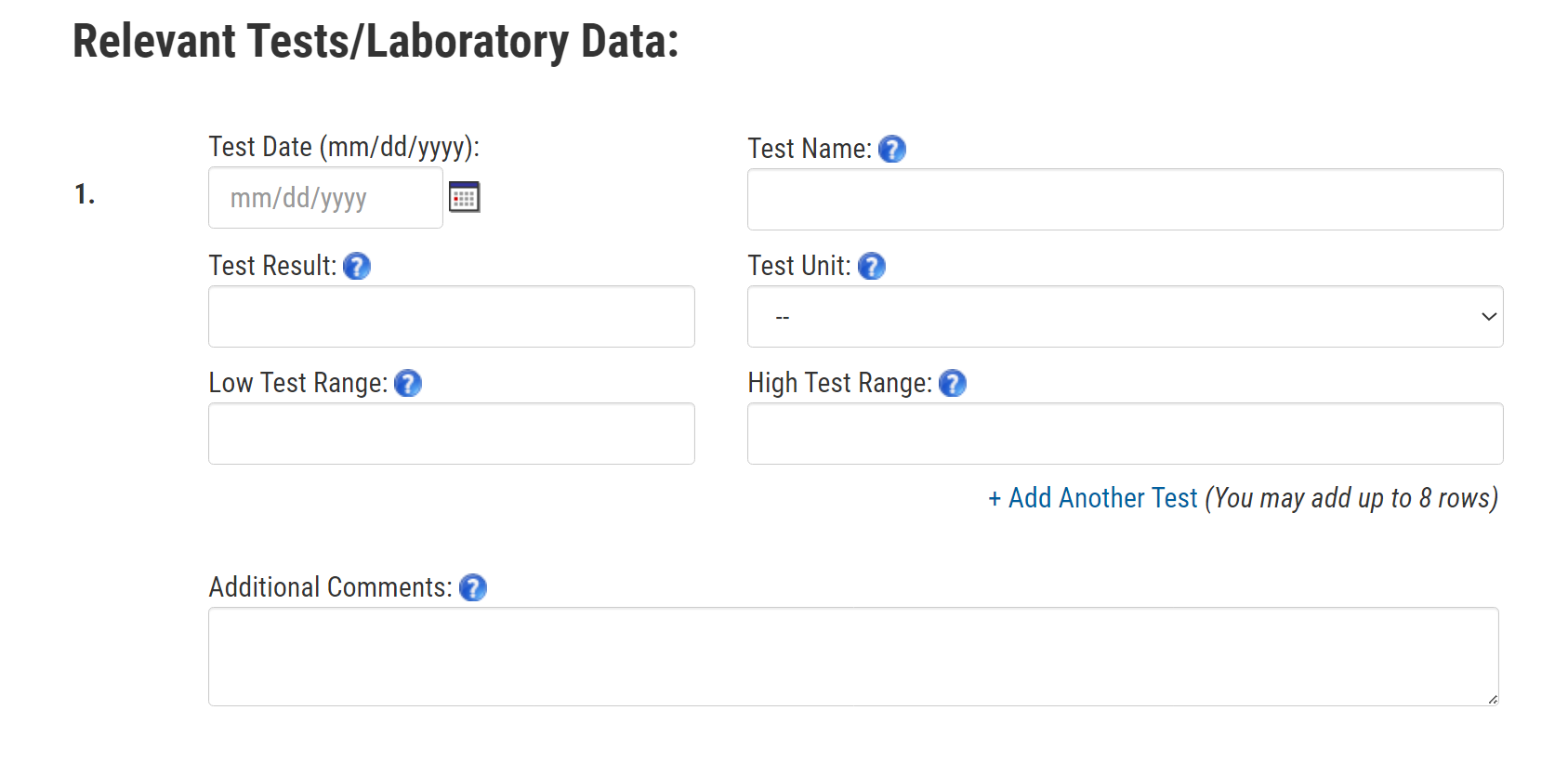Open the Test Unit help tooltip icon
This screenshot has width=1568, height=763.
871,267
